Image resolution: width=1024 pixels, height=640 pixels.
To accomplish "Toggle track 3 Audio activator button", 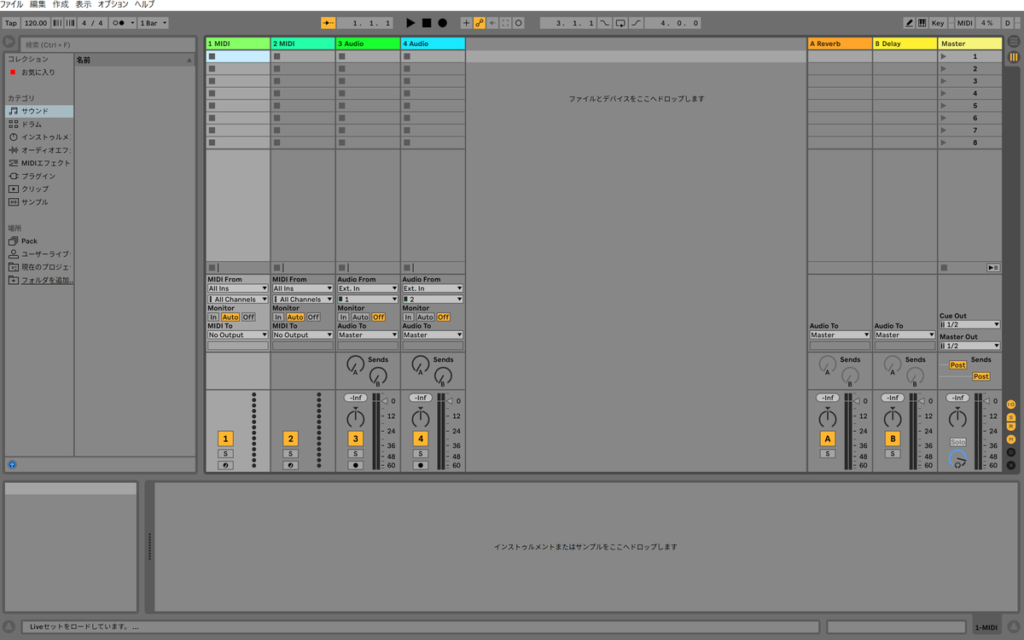I will pos(355,439).
